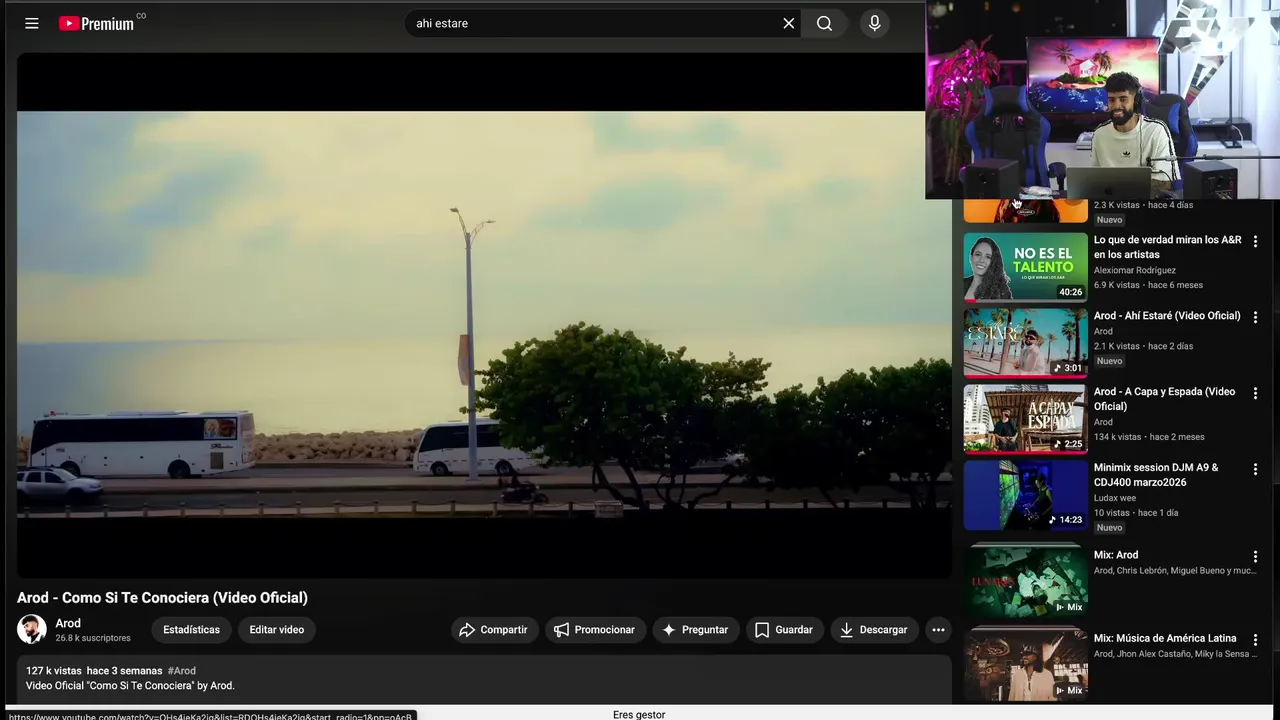Click the #Arod hashtag
Image resolution: width=1280 pixels, height=720 pixels.
click(182, 671)
